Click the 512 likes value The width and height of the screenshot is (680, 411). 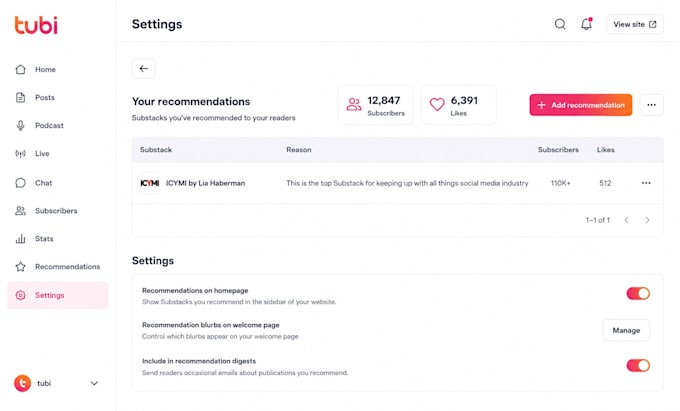point(605,183)
